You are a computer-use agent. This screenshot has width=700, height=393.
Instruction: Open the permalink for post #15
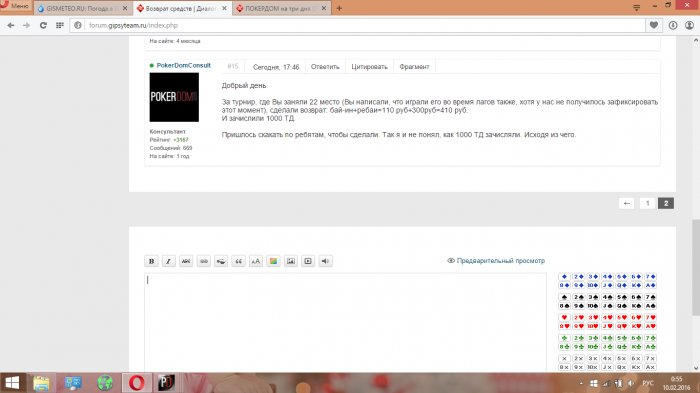point(233,67)
